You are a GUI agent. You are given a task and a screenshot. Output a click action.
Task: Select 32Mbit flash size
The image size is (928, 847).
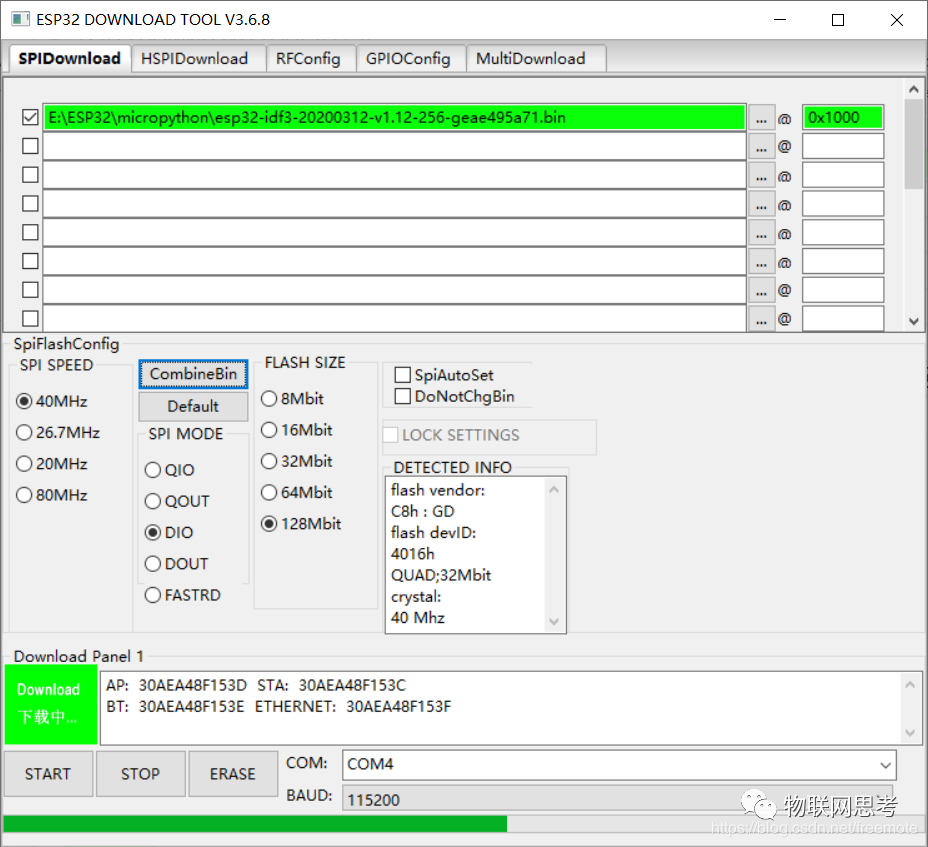pyautogui.click(x=297, y=461)
